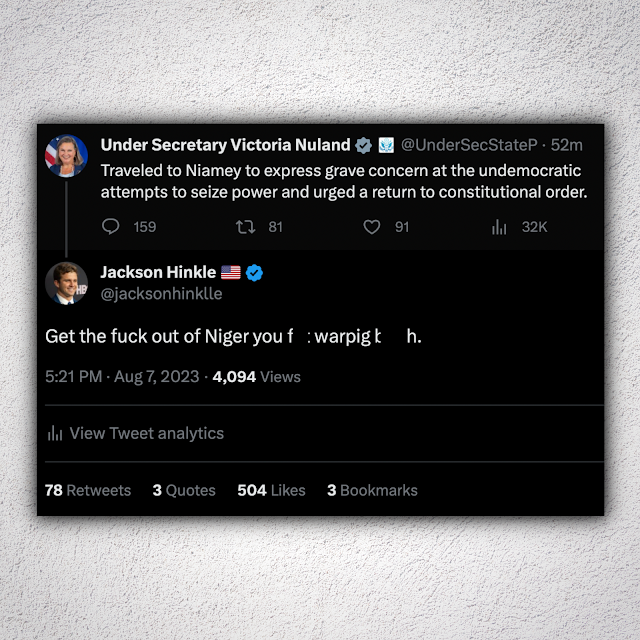The height and width of the screenshot is (640, 640).
Task: Like Victoria Nuland's tweet with the heart
Action: (x=372, y=227)
